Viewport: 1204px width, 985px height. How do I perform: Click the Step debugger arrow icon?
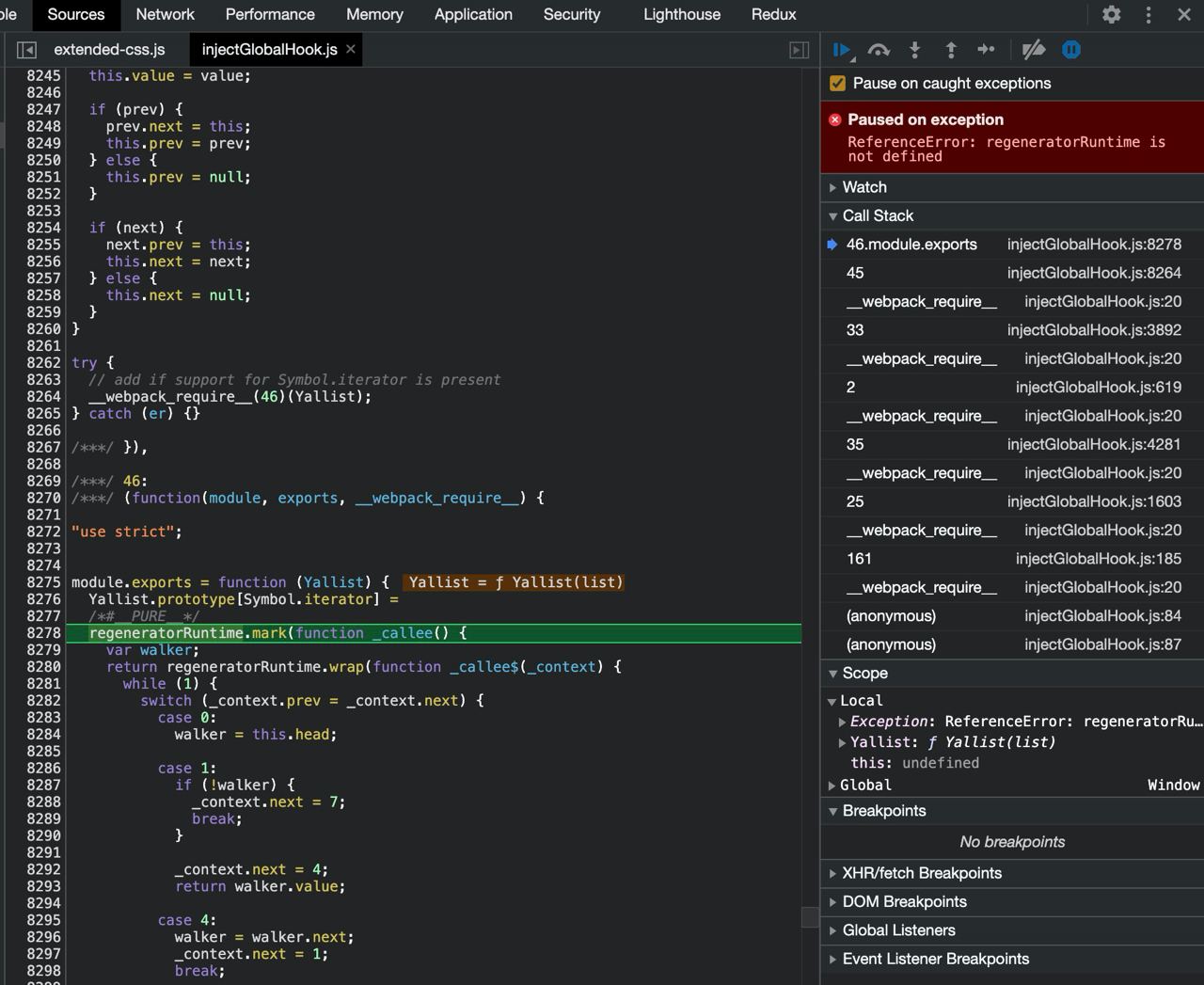[x=986, y=50]
